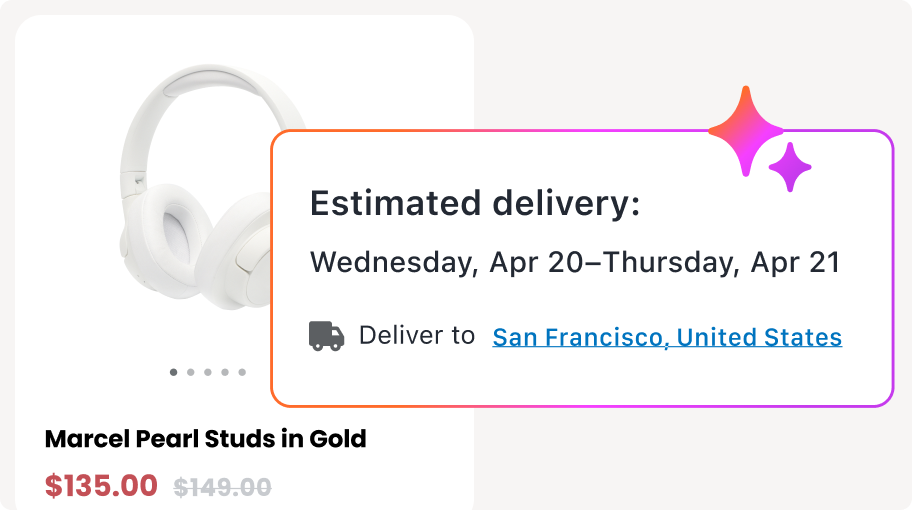Click the United States part of the link
Image resolution: width=912 pixels, height=510 pixels.
[x=759, y=337]
